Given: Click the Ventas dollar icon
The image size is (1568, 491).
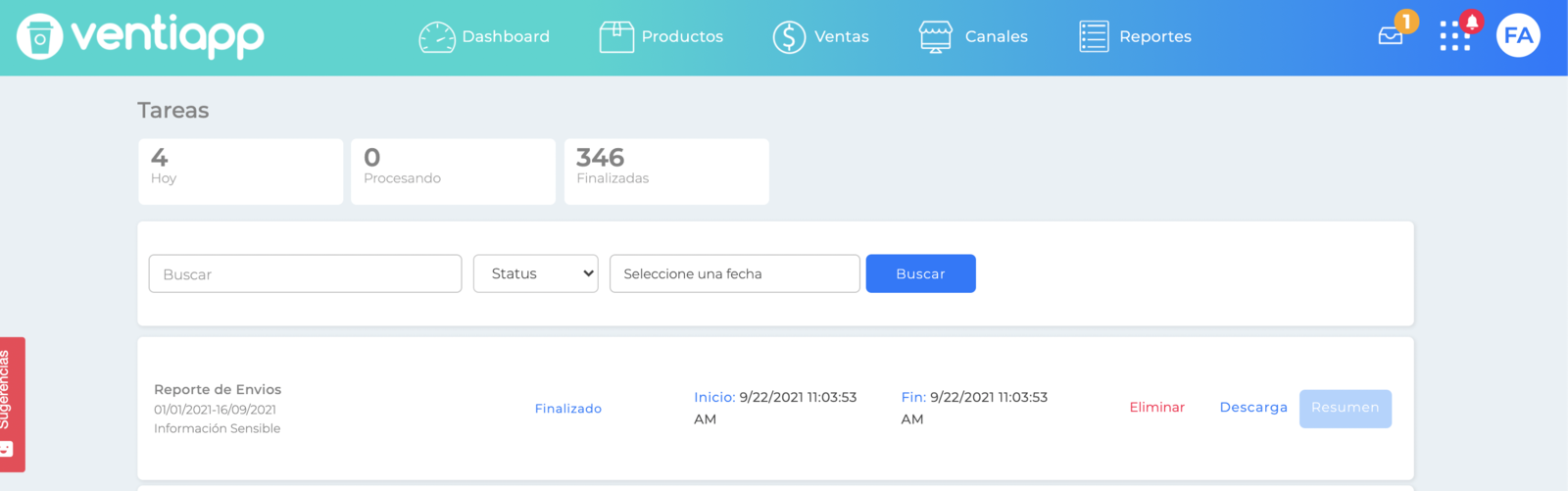Looking at the screenshot, I should coord(789,37).
